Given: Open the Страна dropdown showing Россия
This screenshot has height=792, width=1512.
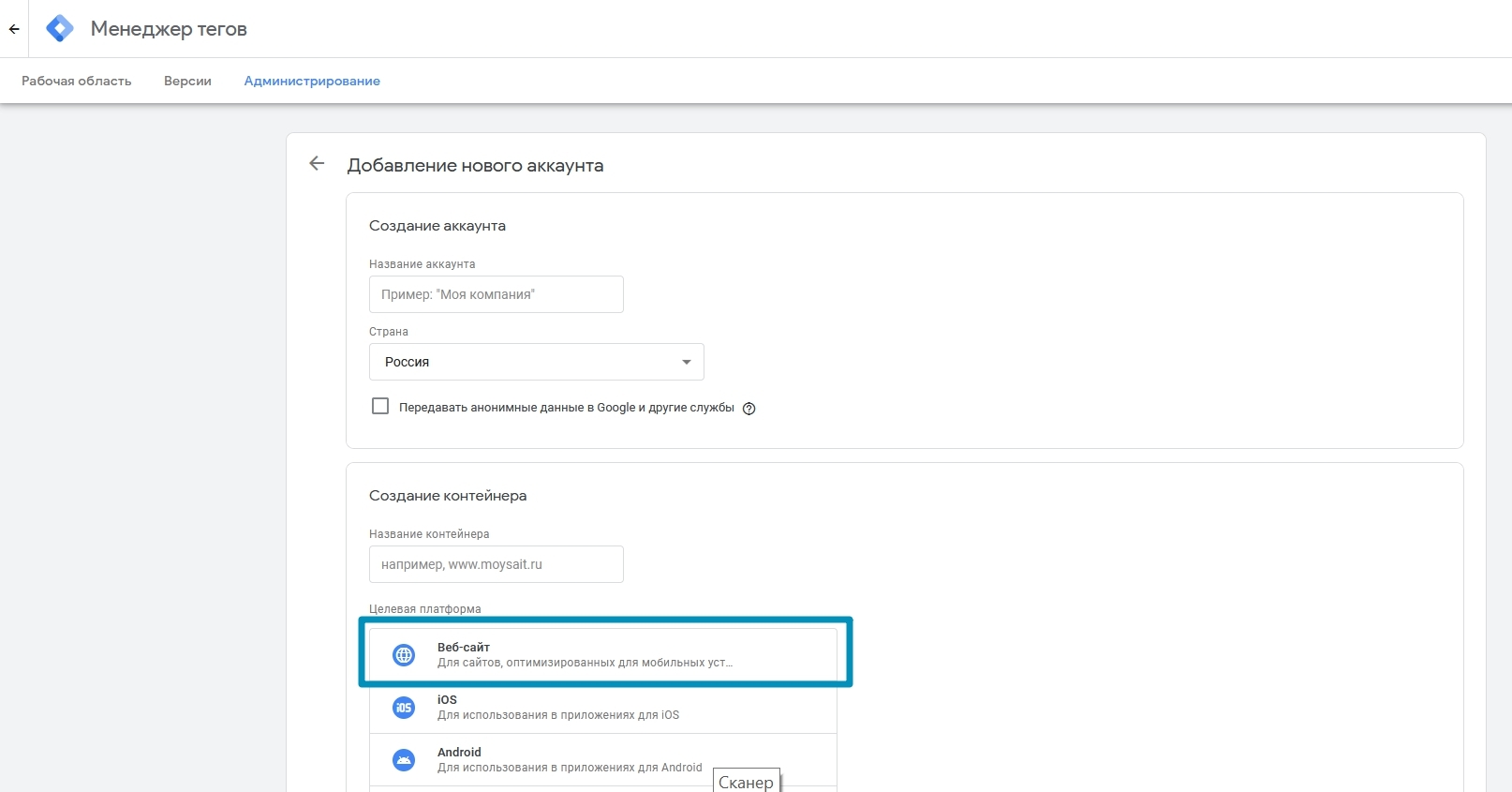Looking at the screenshot, I should tap(537, 362).
